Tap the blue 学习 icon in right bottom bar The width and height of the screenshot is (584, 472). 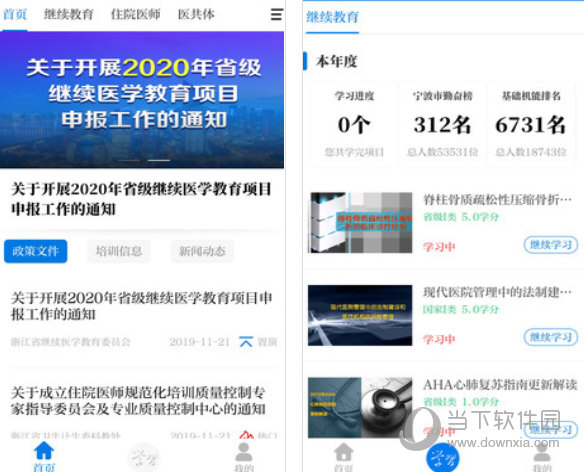coord(442,457)
